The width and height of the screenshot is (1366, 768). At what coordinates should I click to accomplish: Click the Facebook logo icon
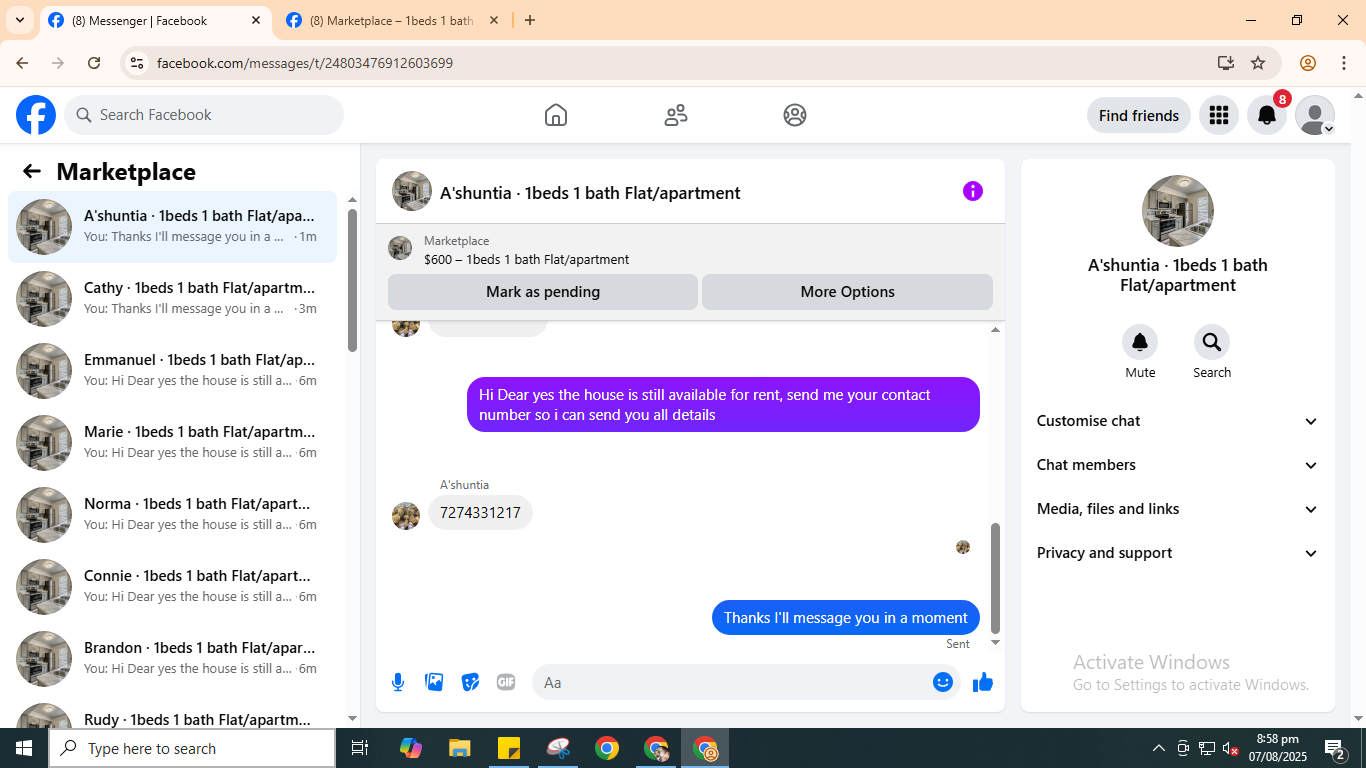point(36,115)
